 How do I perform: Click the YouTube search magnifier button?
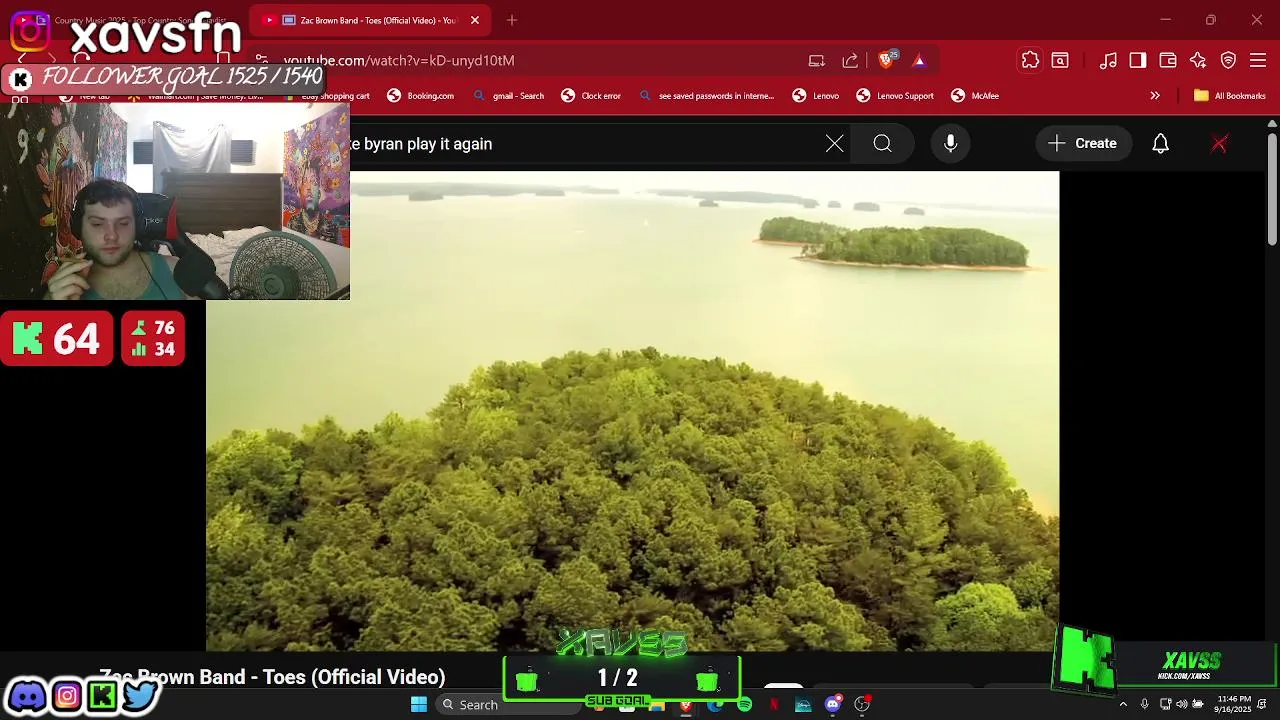pos(882,143)
